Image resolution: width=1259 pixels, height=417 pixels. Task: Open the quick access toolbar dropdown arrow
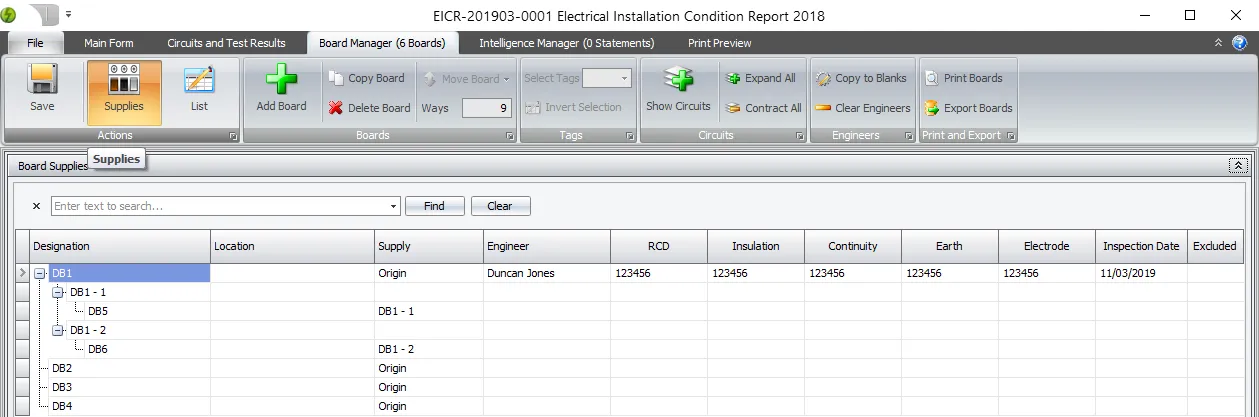click(69, 15)
